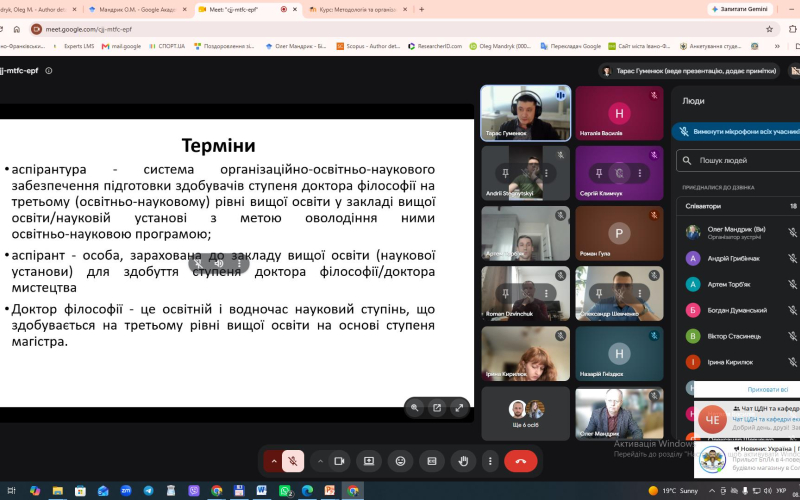Click the meeting info icon next to meeting code
Screen dimensions: 800x500
tap(49, 71)
